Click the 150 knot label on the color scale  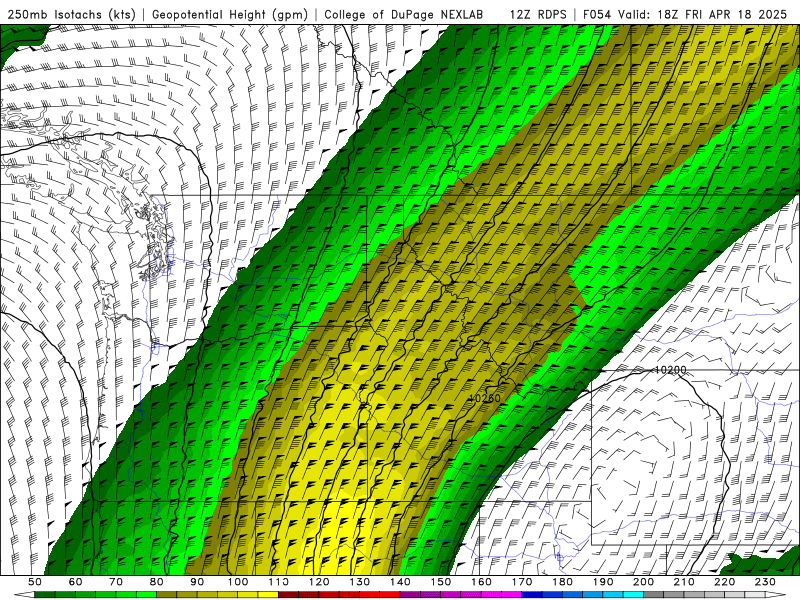441,582
